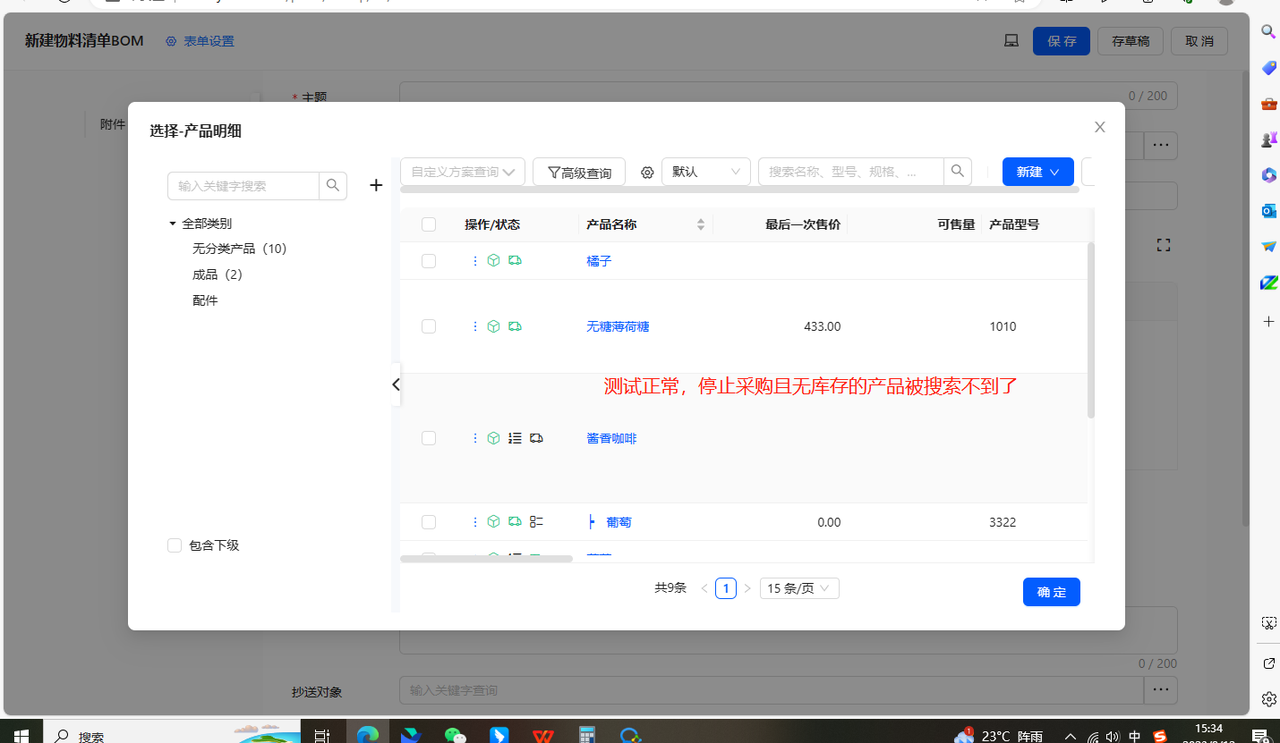The width and height of the screenshot is (1280, 743).
Task: Open more-actions dots for 无糖薄荷糖 row
Action: point(475,327)
